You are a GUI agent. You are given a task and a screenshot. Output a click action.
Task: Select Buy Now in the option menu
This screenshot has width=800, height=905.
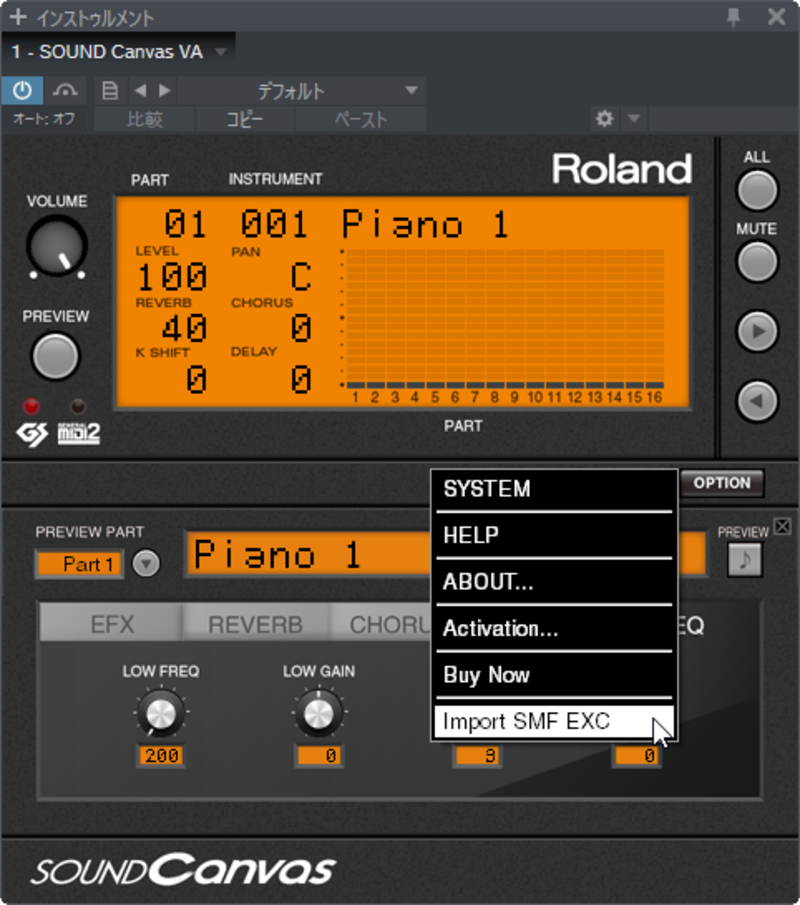[x=554, y=675]
